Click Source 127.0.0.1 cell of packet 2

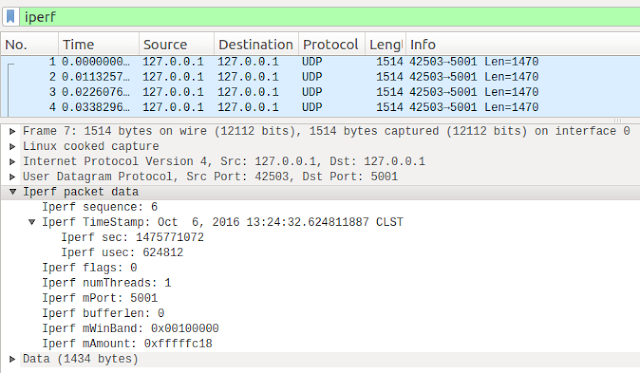pos(173,77)
